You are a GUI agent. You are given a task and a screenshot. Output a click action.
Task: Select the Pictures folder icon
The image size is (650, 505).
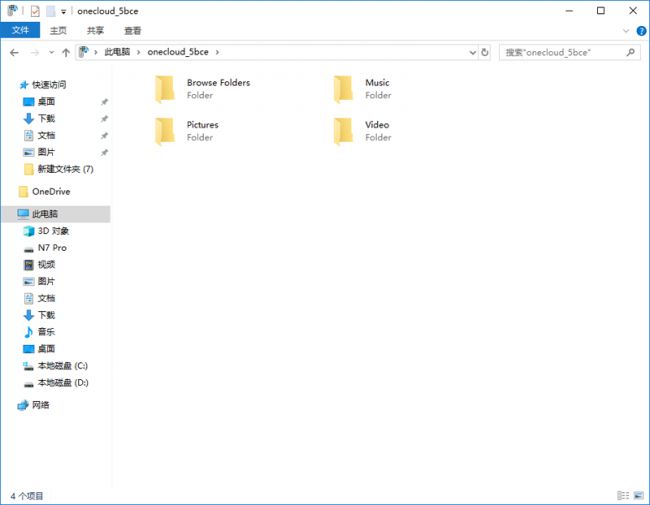tap(166, 131)
